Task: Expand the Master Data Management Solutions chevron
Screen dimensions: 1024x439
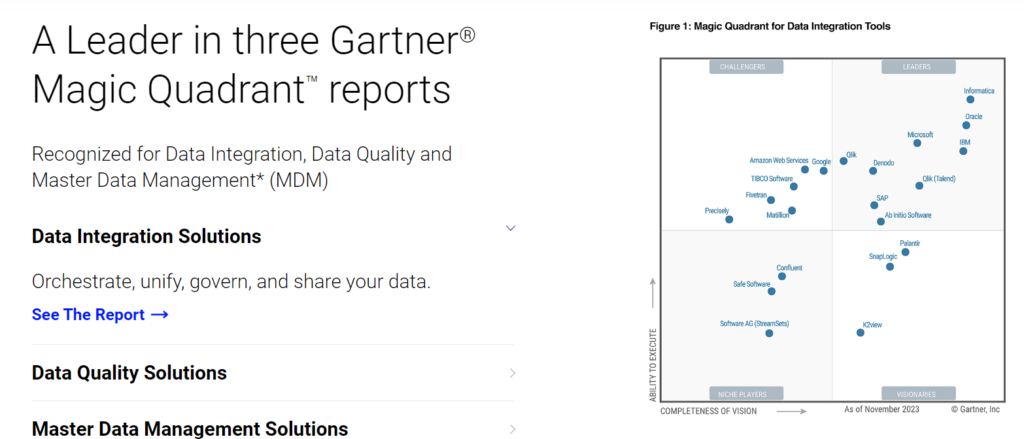Action: pyautogui.click(x=513, y=429)
